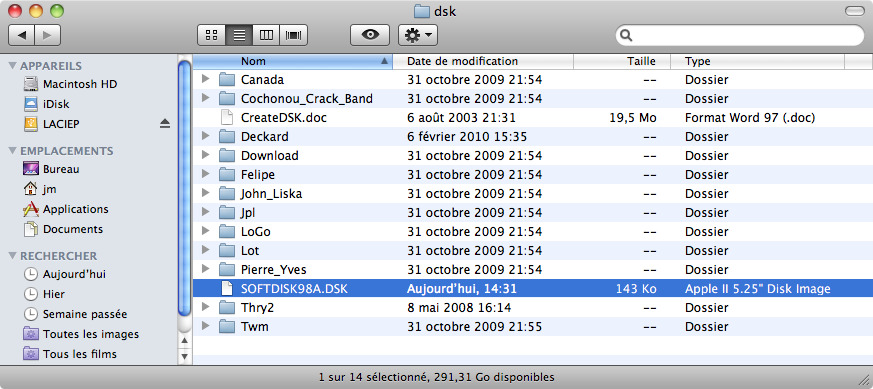The image size is (873, 389).
Task: Select the SOFTDISK98A.DSK file icon
Action: click(x=227, y=289)
